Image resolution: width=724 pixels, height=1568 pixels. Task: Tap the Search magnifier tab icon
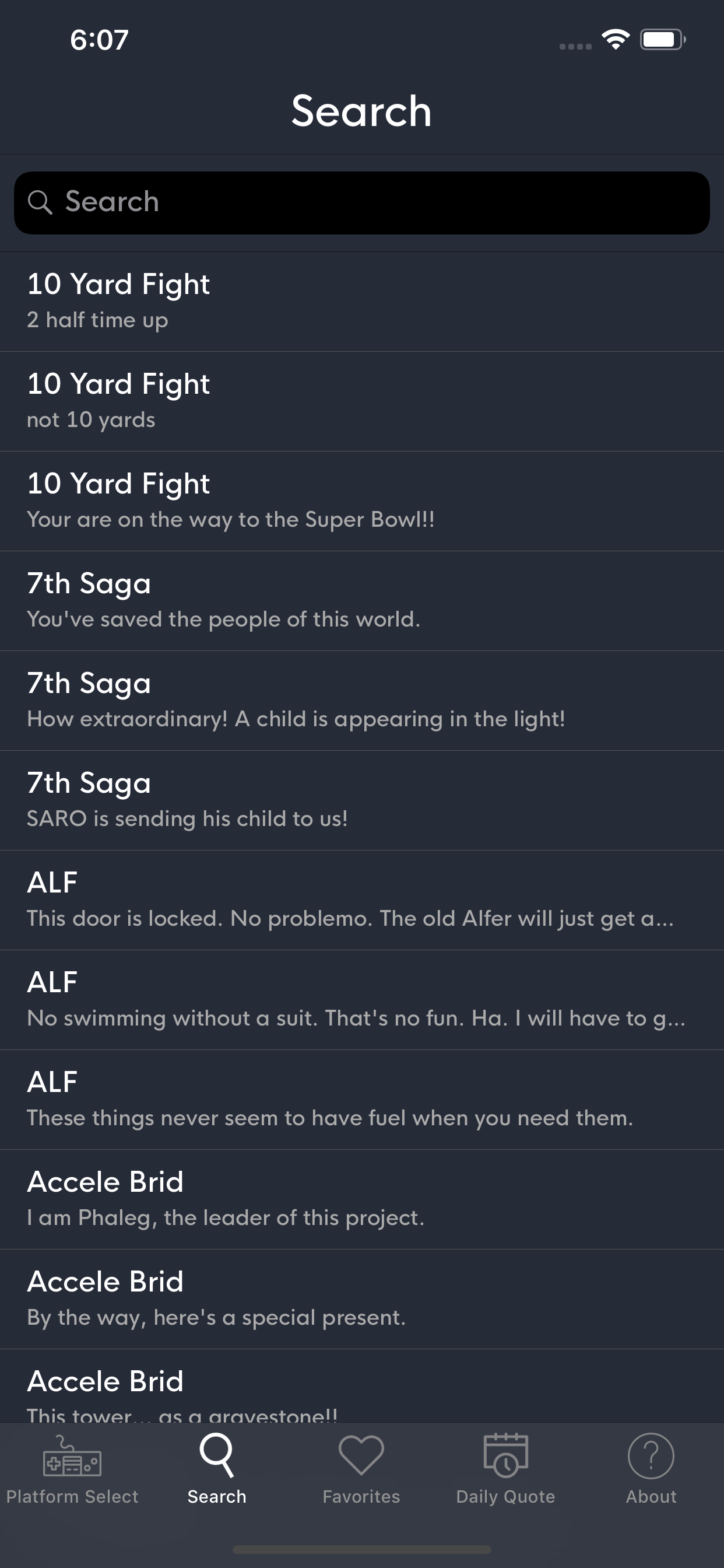click(x=217, y=1455)
